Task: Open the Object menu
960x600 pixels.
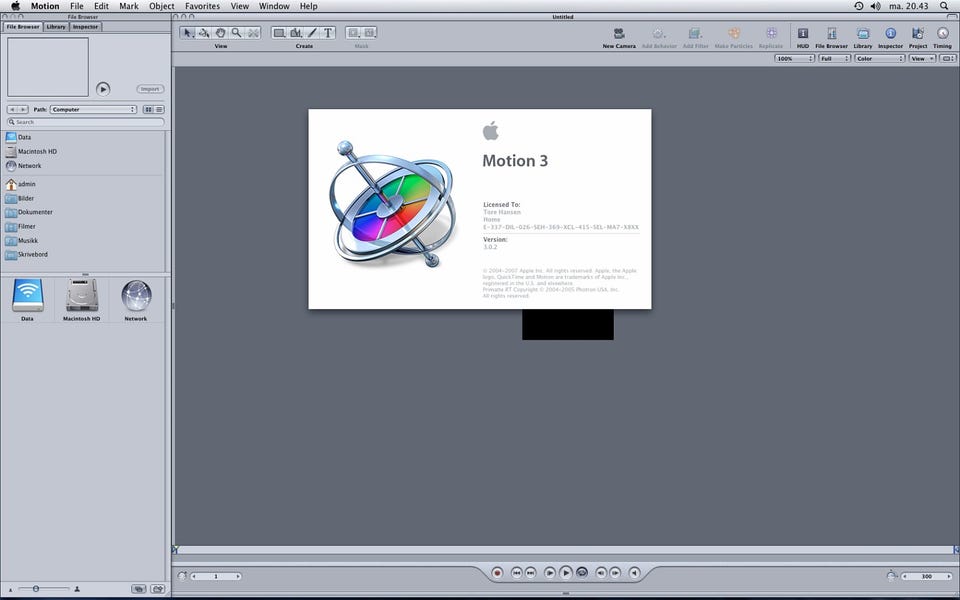Action: tap(162, 6)
